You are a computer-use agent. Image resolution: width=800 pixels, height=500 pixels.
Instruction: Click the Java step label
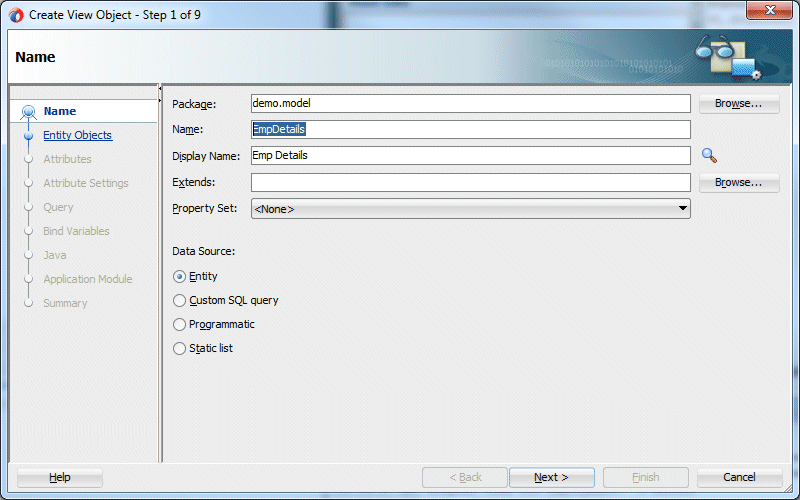[55, 255]
